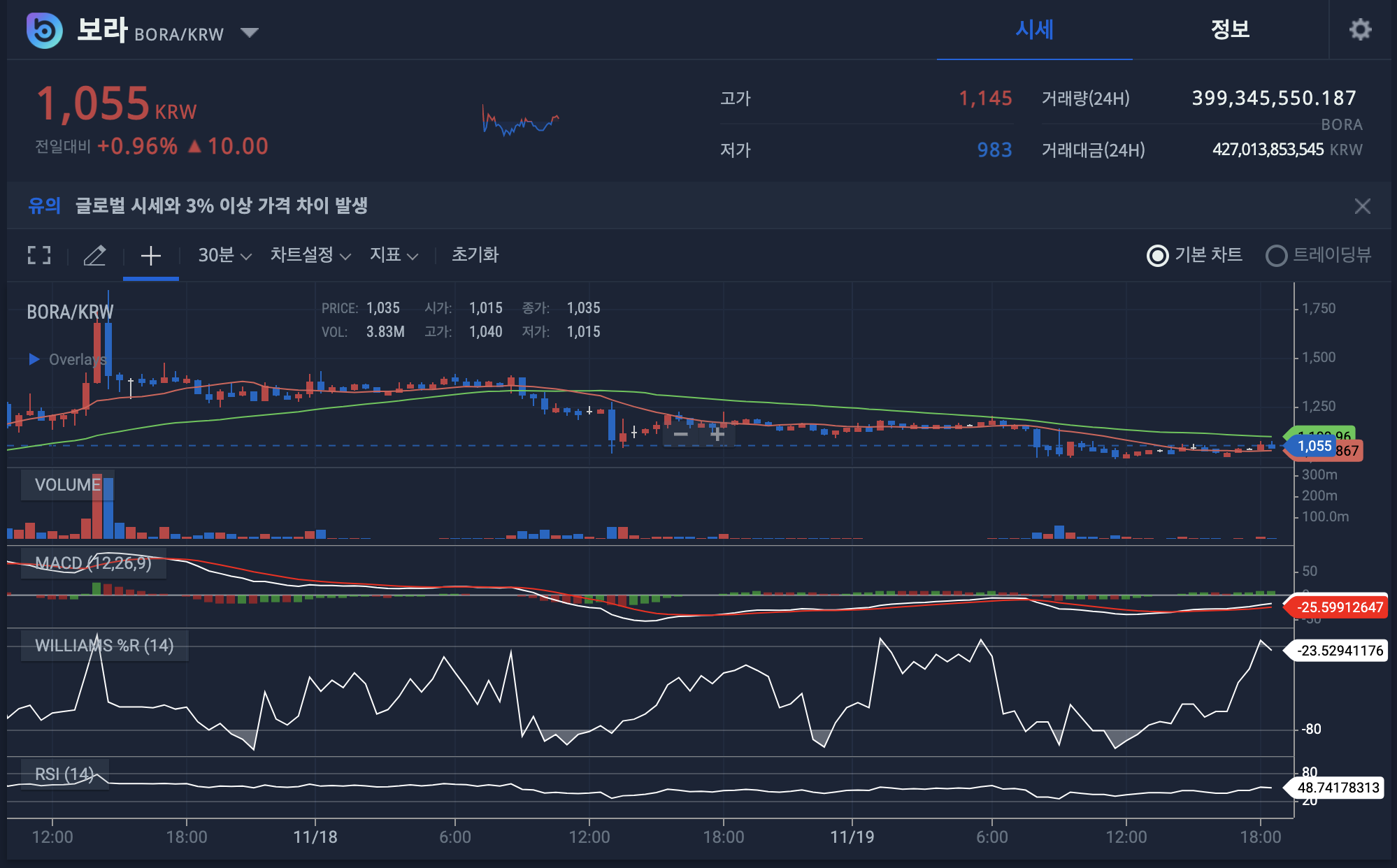Click the 초기화 reset button

475,255
